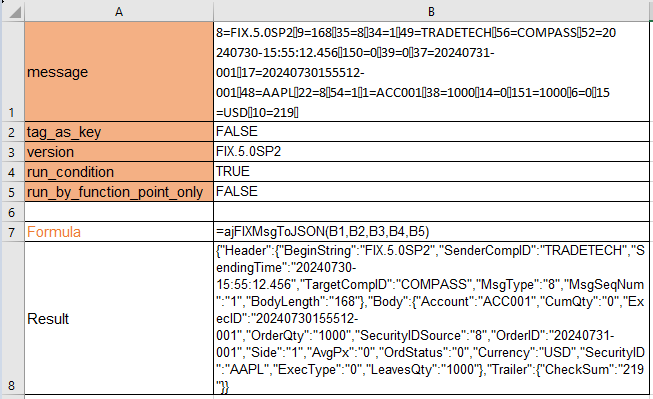
Task: Select the JSON result cell B8
Action: pyautogui.click(x=431, y=318)
